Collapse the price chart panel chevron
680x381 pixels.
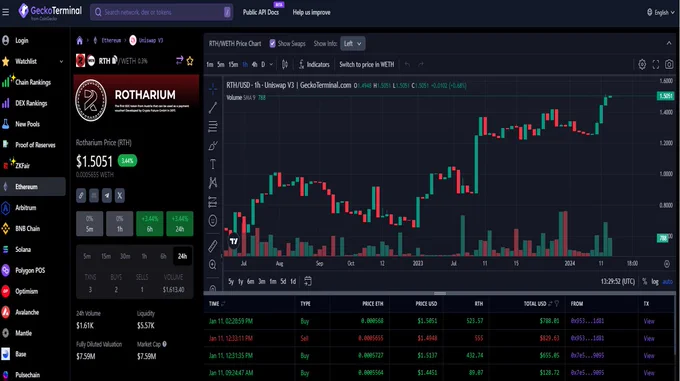(x=669, y=43)
